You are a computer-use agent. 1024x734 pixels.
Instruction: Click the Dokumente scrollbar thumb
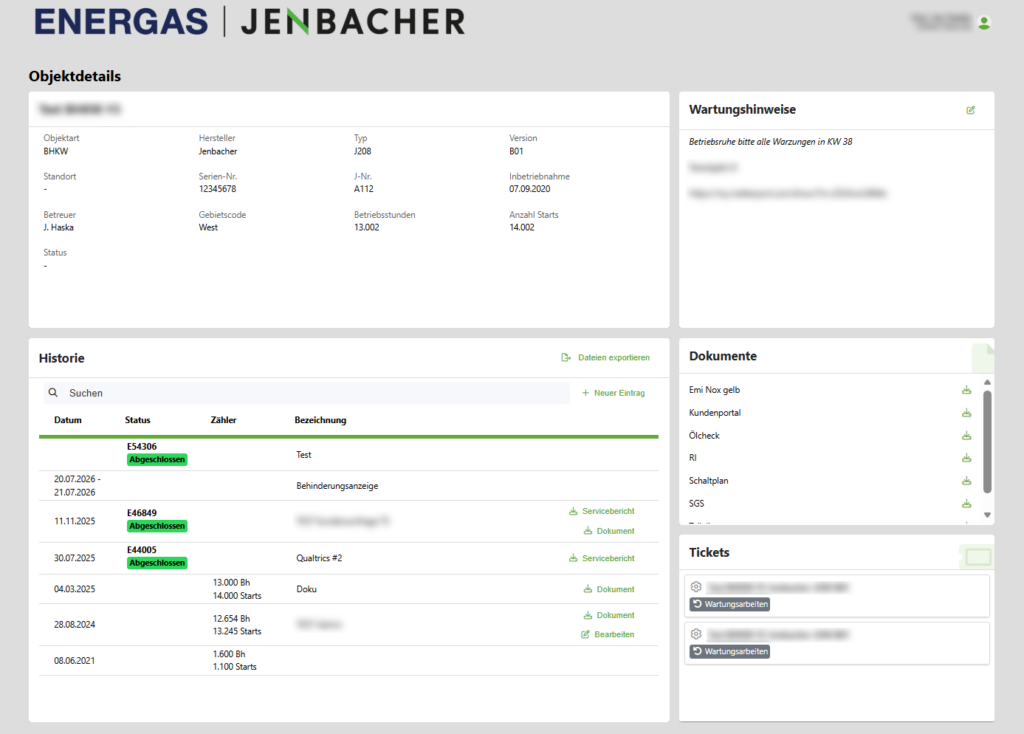[x=987, y=441]
